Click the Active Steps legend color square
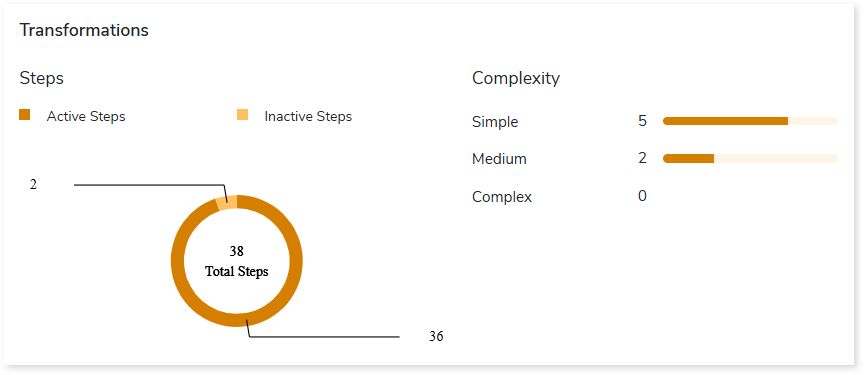864x375 pixels. [24, 115]
